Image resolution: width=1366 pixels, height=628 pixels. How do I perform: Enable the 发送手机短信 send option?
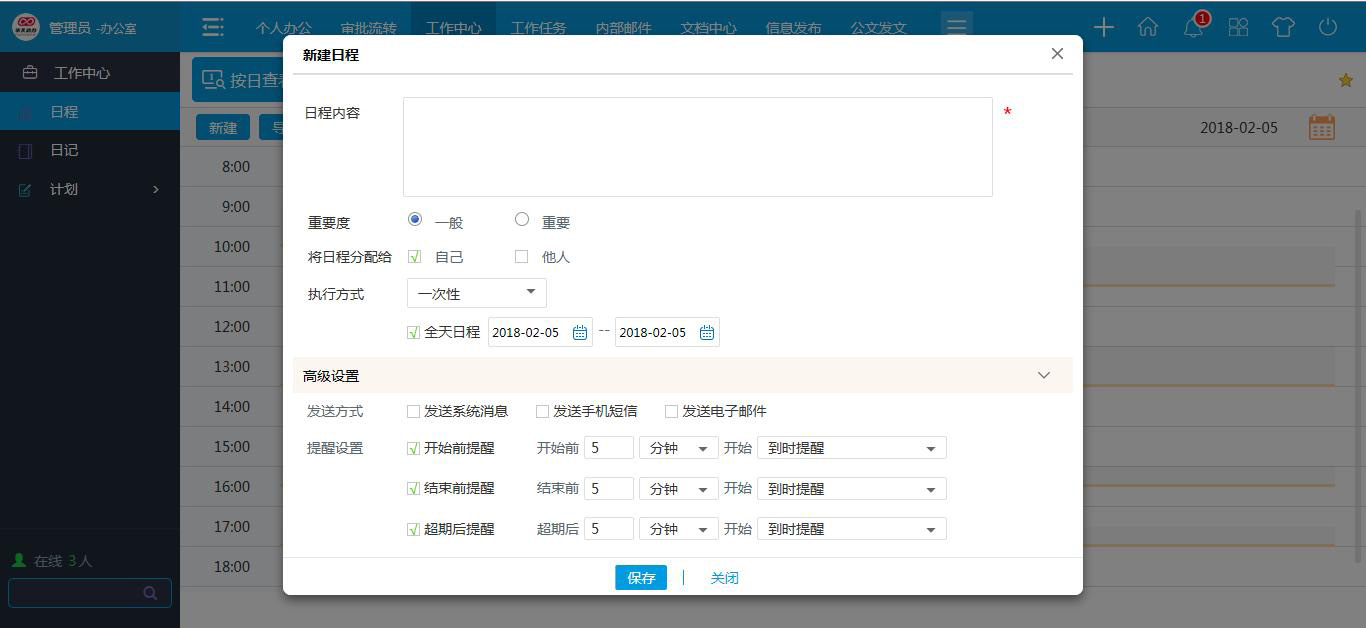point(541,410)
